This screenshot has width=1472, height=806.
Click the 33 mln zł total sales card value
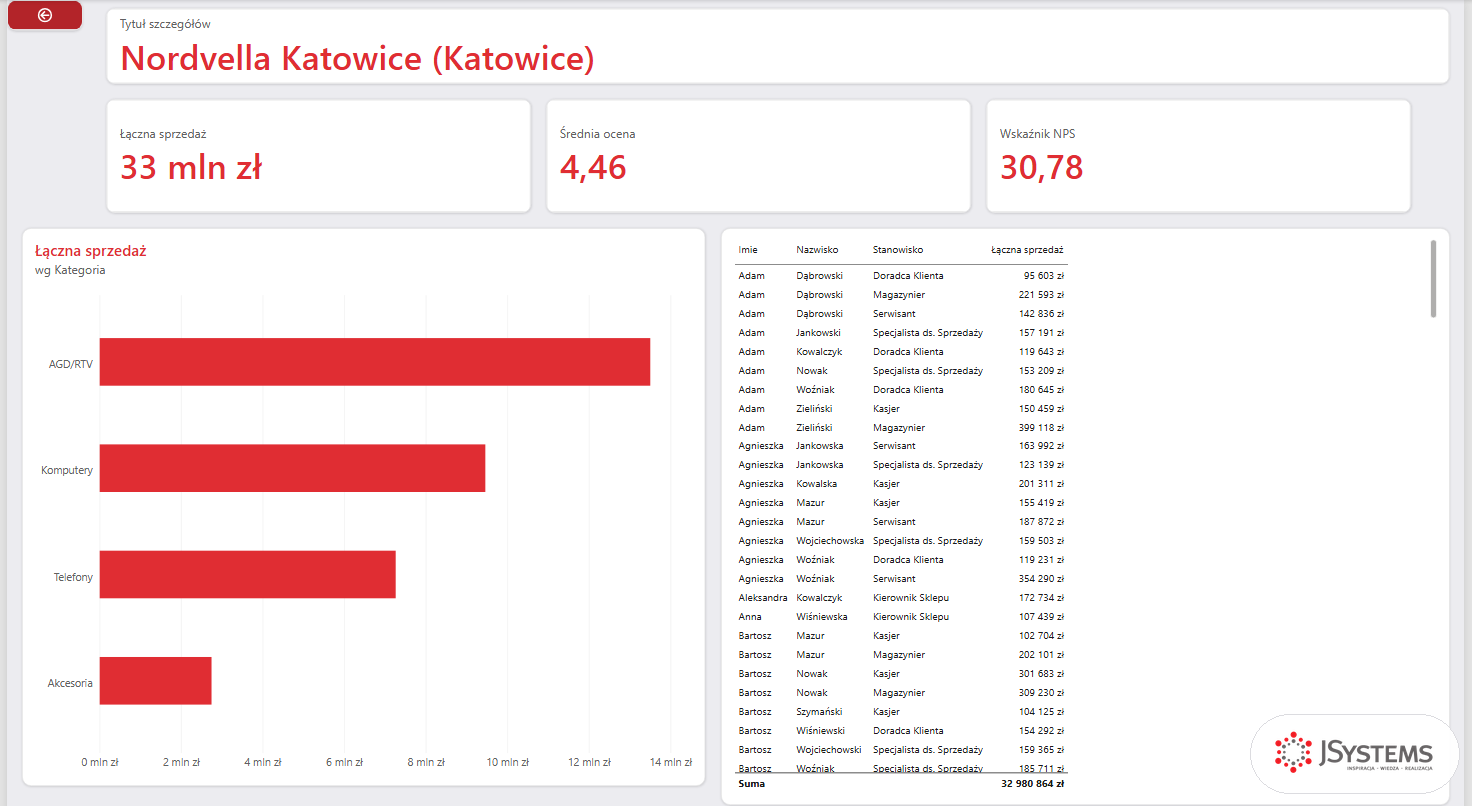[x=191, y=167]
